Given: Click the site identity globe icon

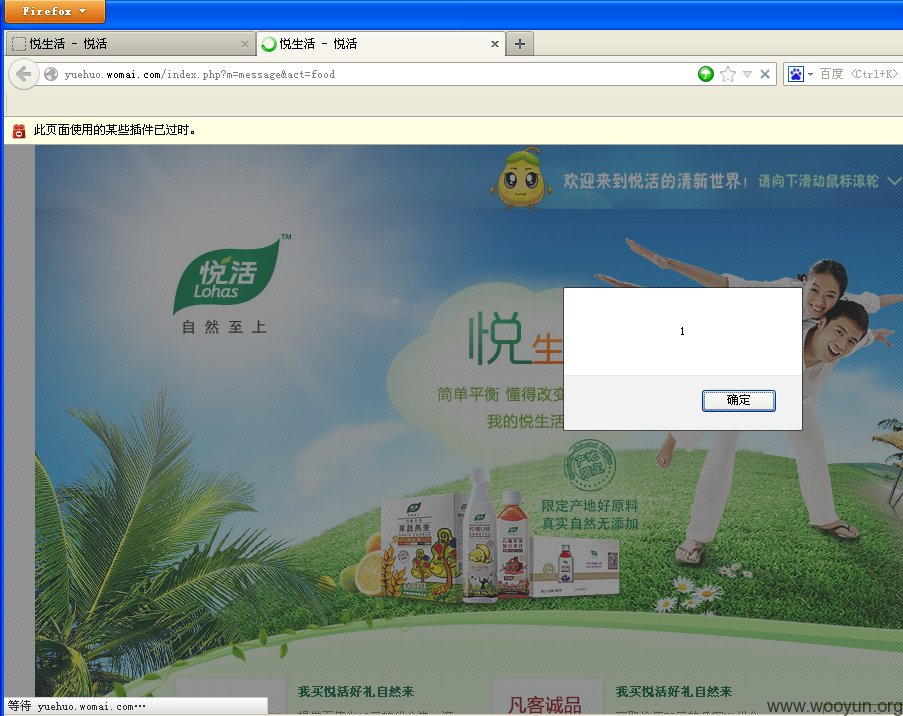Looking at the screenshot, I should [x=51, y=74].
